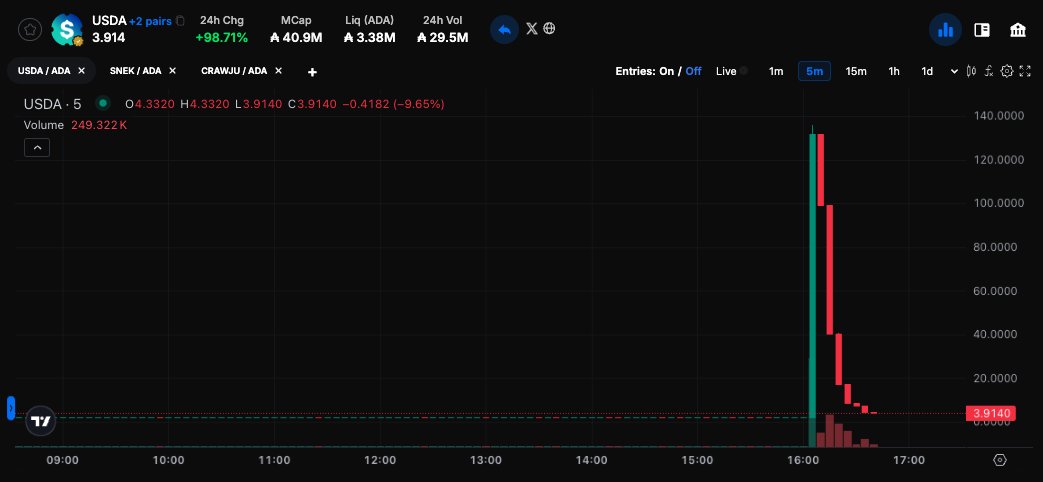Add a new pair tab

[313, 72]
